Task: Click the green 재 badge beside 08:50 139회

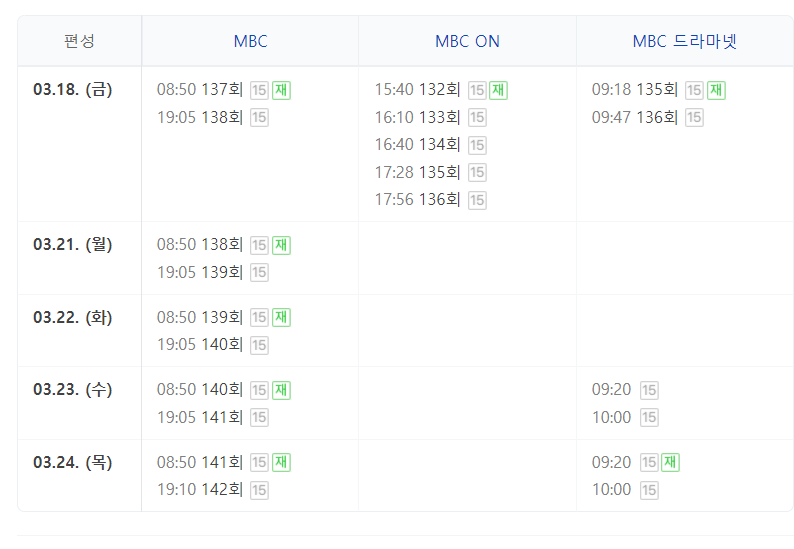Action: pyautogui.click(x=282, y=318)
